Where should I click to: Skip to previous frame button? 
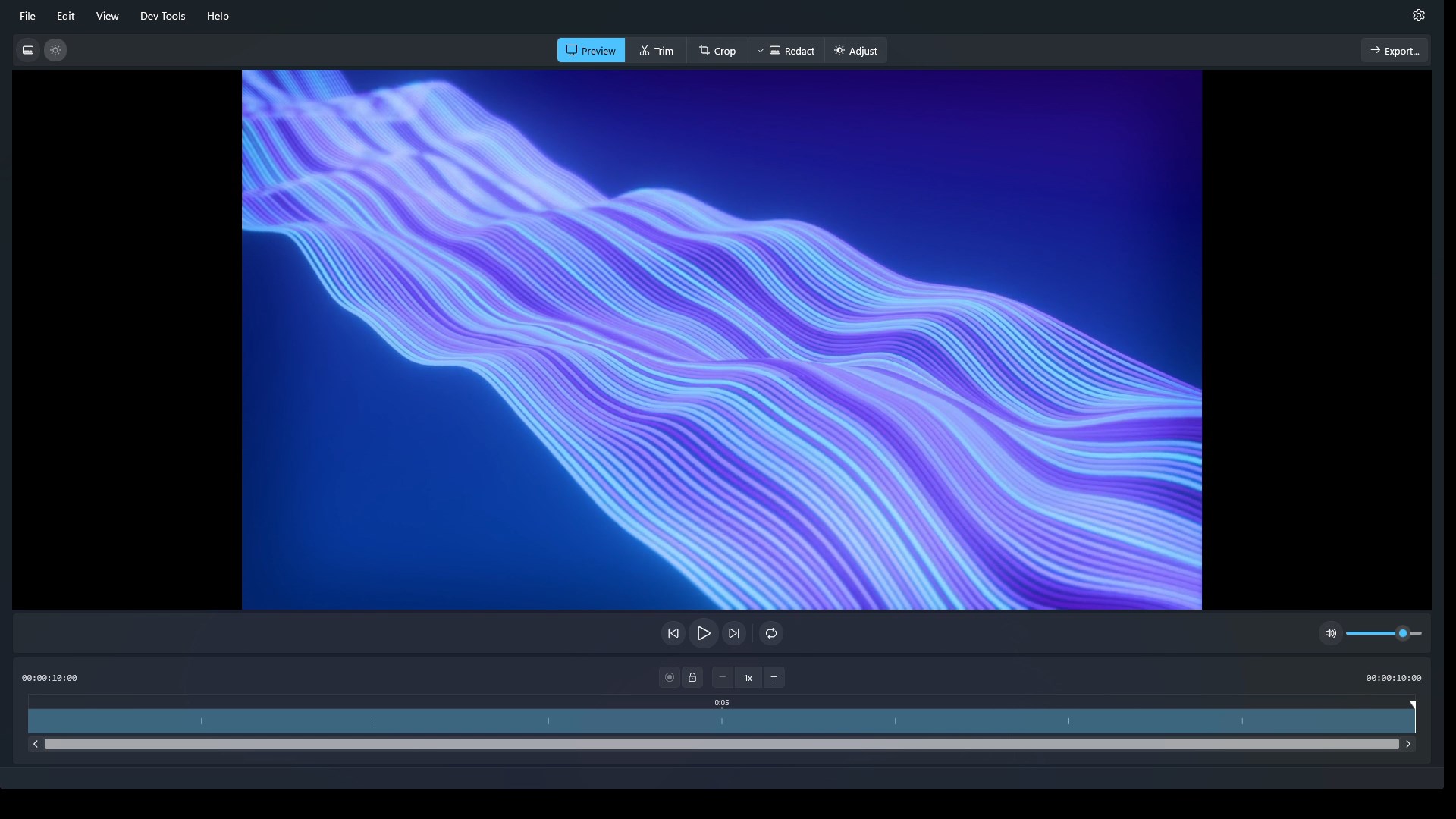673,633
